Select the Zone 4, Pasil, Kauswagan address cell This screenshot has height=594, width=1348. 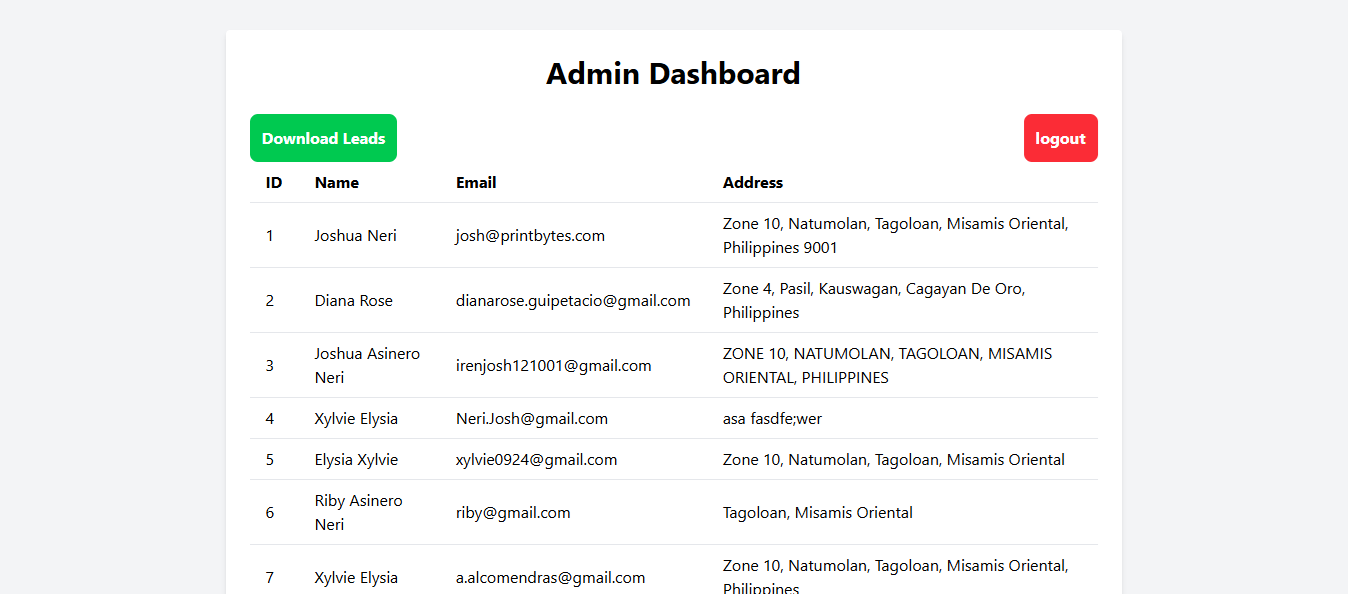873,301
